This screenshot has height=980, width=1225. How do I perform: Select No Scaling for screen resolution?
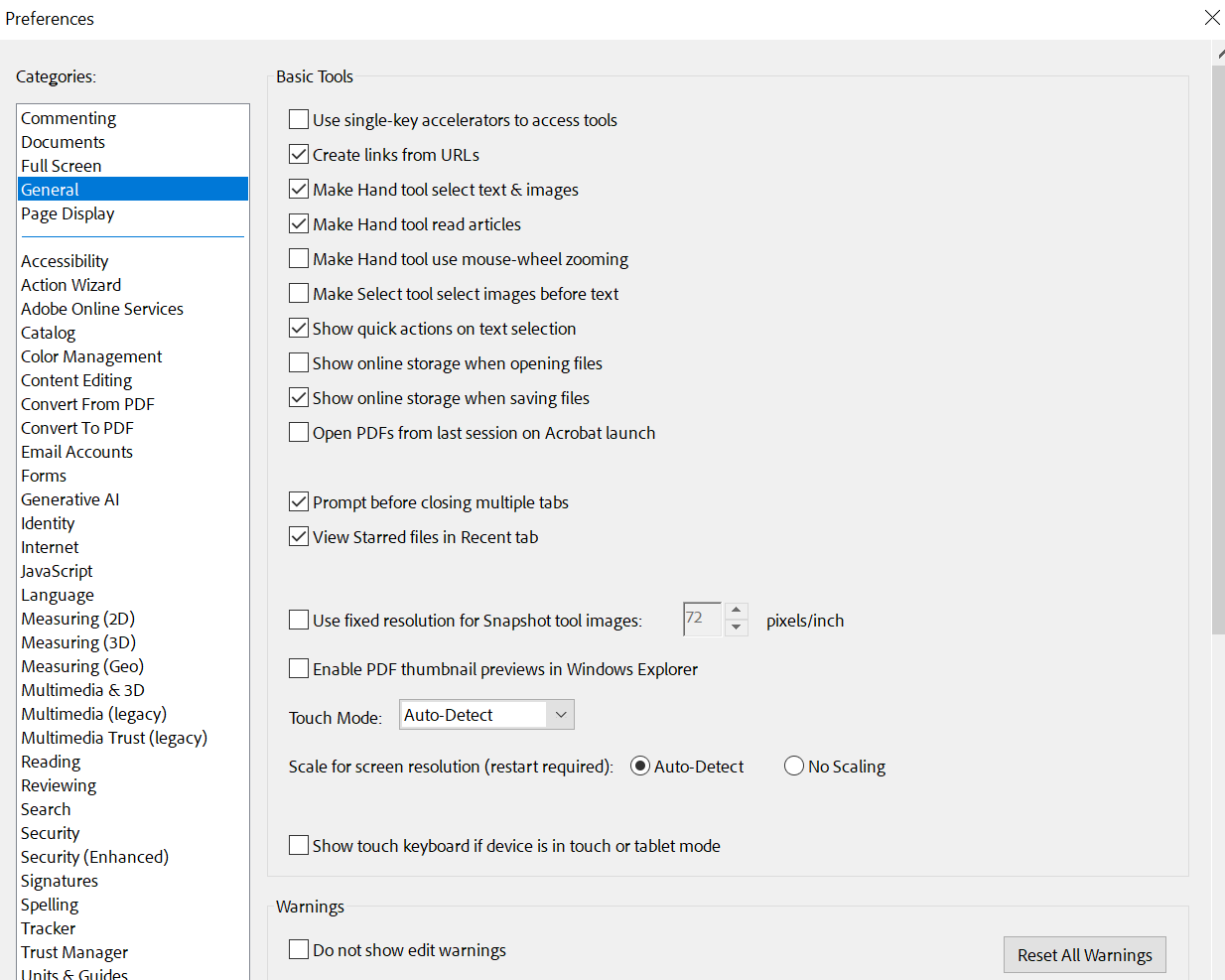[794, 766]
